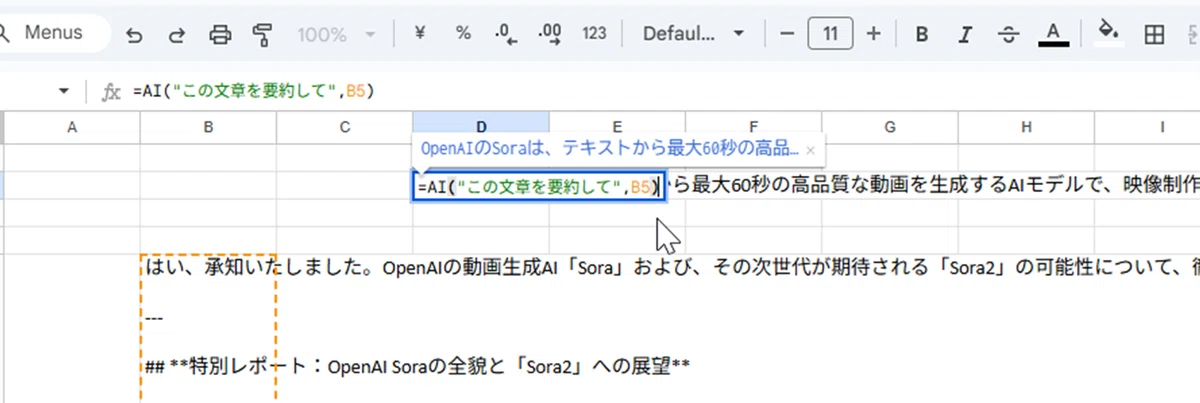This screenshot has height=403, width=1200.
Task: Open the Default font dropdown
Action: click(694, 33)
